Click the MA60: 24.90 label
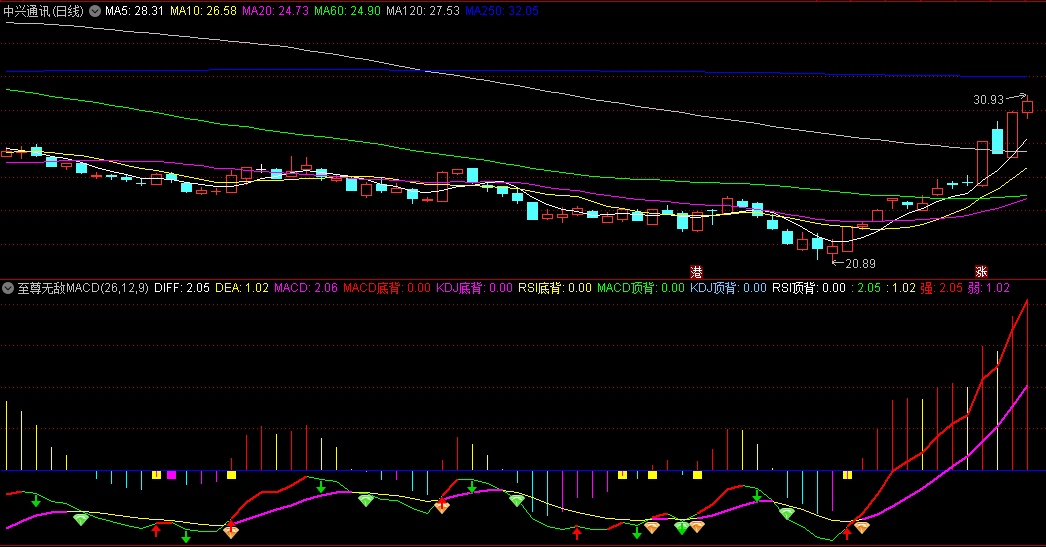The height and width of the screenshot is (547, 1046). 348,11
